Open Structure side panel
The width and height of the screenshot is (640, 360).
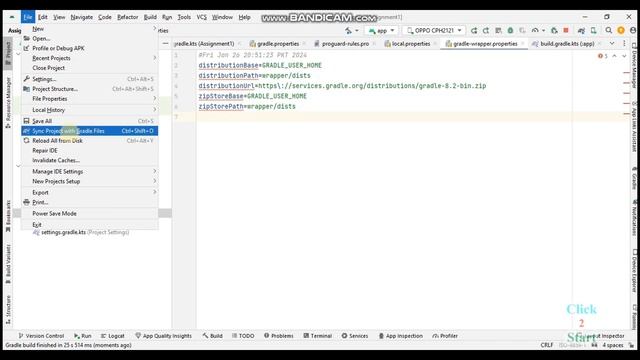(x=8, y=310)
